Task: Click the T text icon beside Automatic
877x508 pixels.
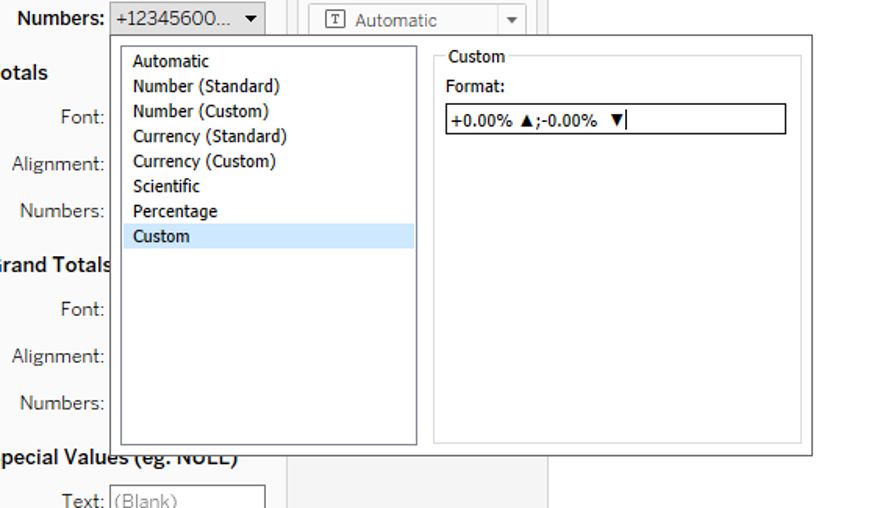Action: click(336, 20)
